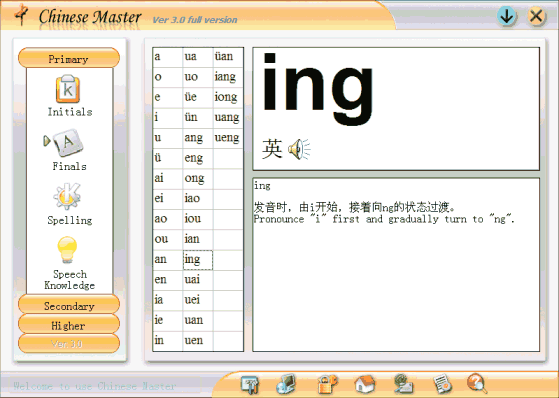Select the final "ai"
The width and height of the screenshot is (559, 398).
168,179
